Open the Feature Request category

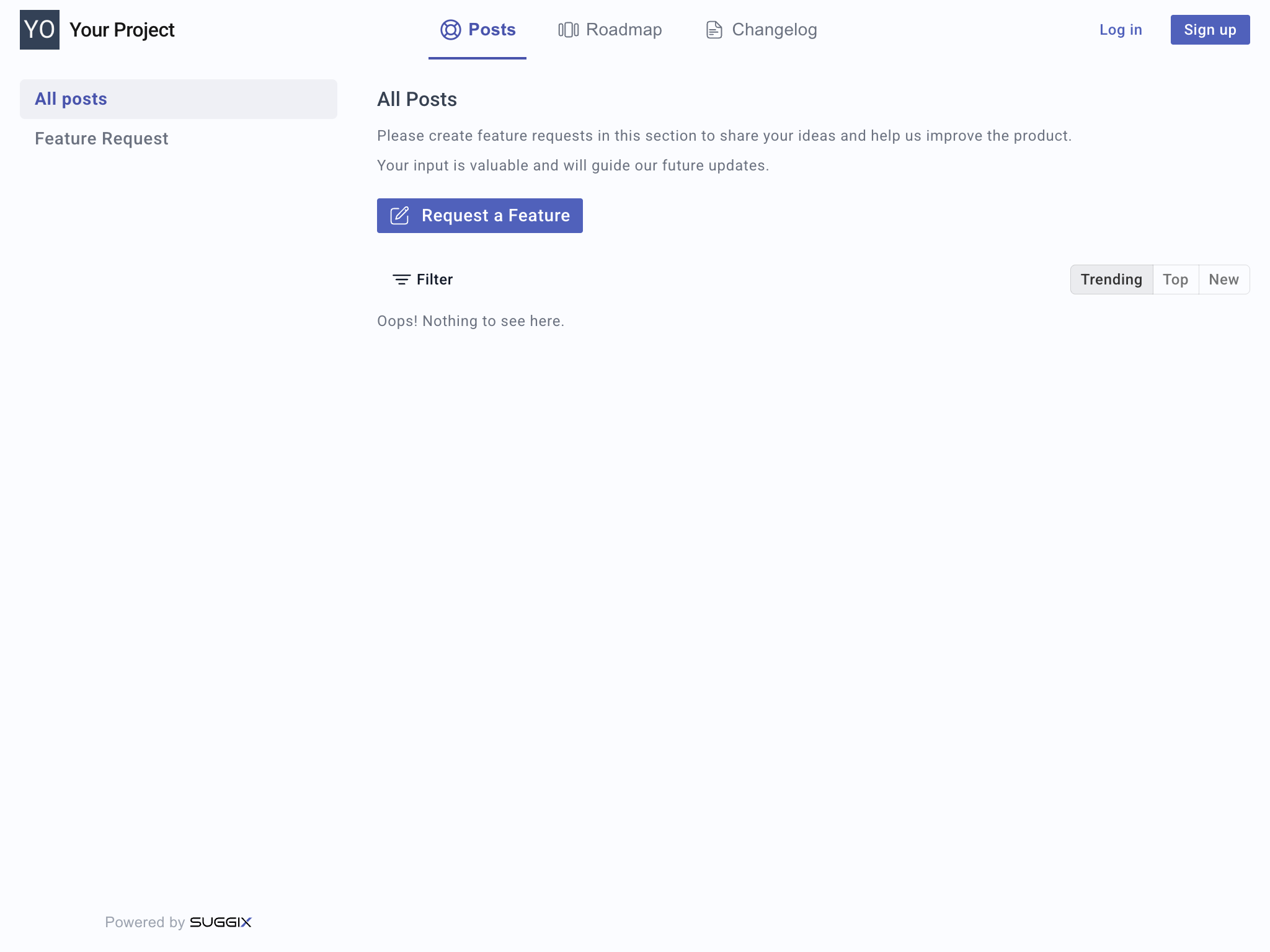[x=101, y=139]
